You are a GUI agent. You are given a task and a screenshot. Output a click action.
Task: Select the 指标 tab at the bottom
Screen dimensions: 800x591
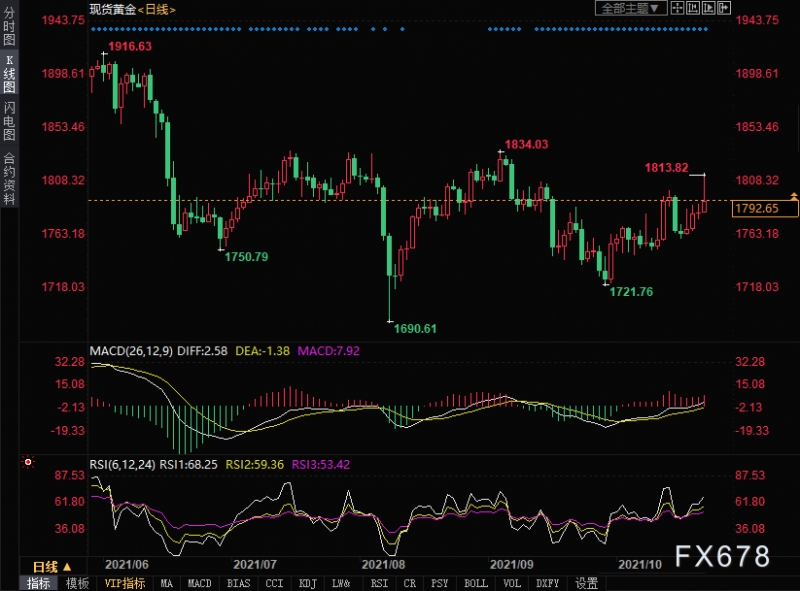pos(39,584)
